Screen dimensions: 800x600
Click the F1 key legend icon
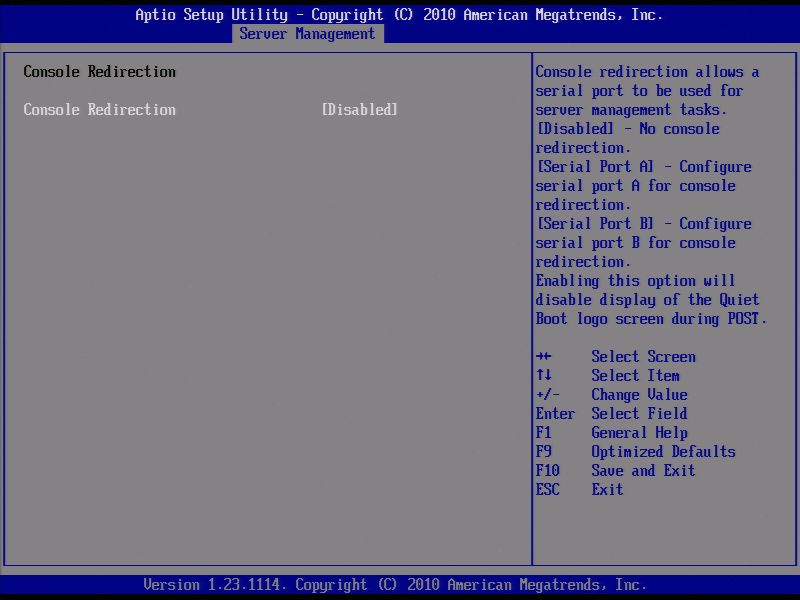(x=544, y=432)
